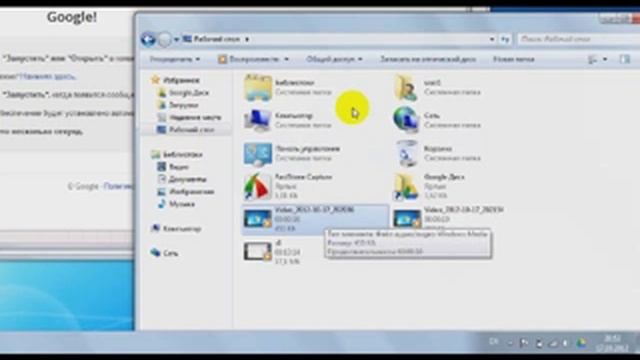Click the refresh button next to the address bar
The height and width of the screenshot is (360, 640).
(505, 39)
